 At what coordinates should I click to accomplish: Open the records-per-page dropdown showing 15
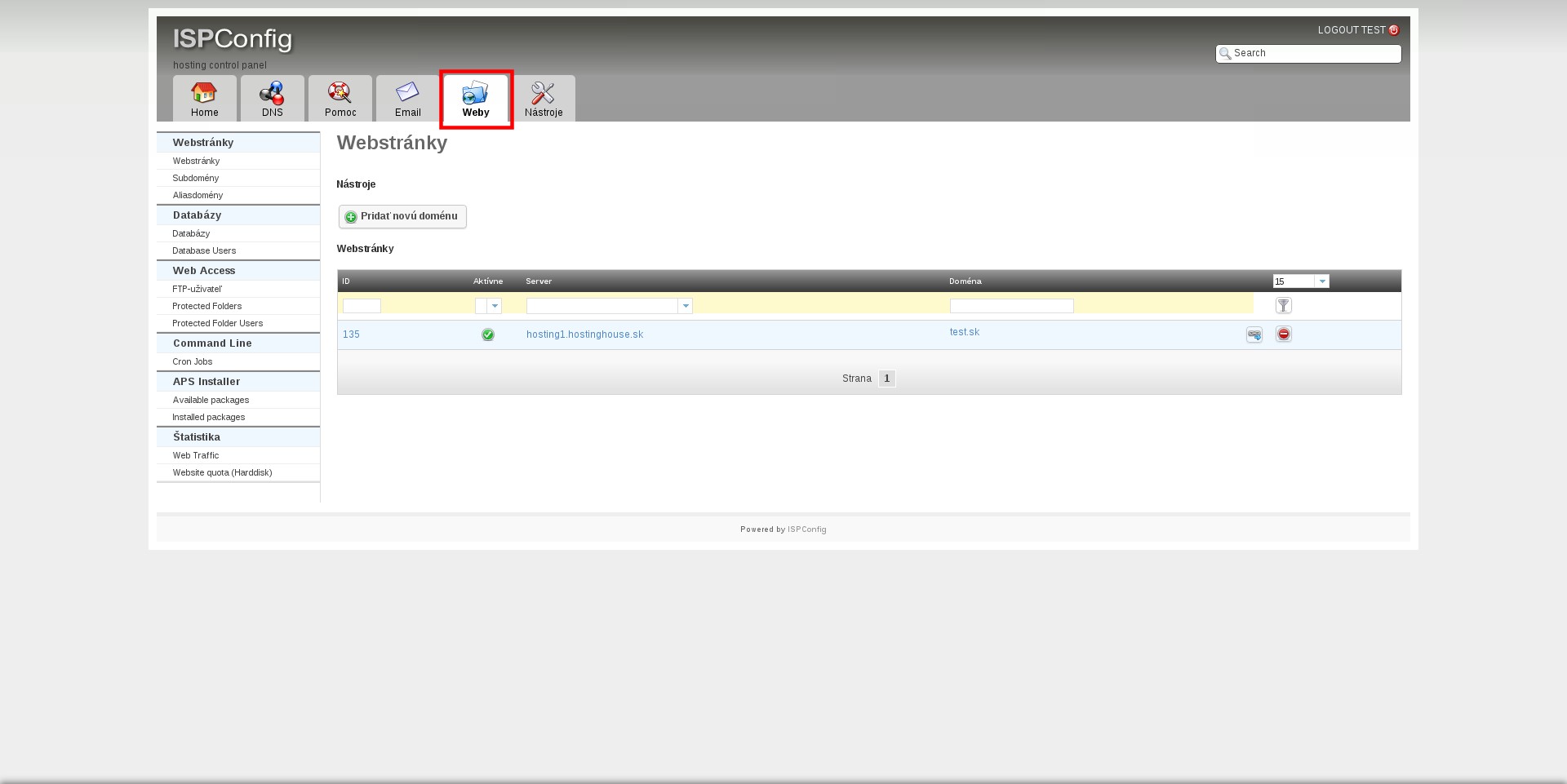coord(1321,281)
